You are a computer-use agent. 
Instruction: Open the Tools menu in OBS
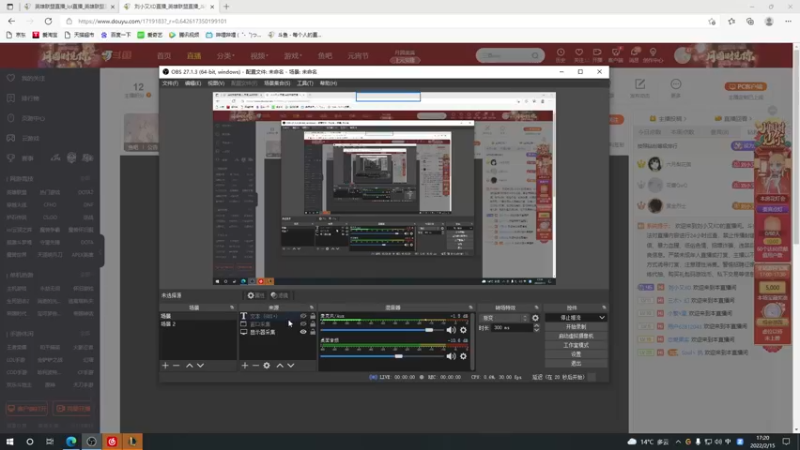[305, 83]
